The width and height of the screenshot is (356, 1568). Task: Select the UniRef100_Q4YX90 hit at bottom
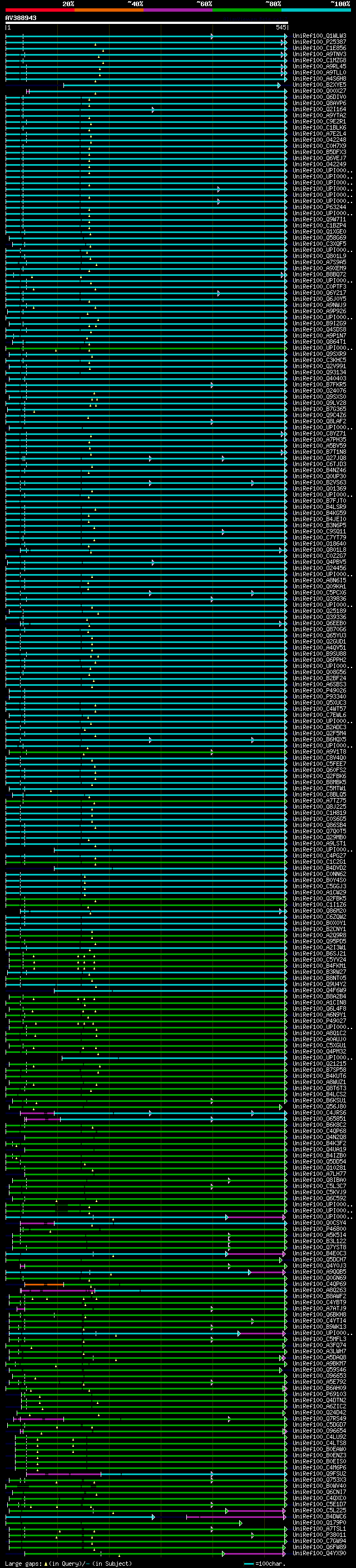(319, 1553)
